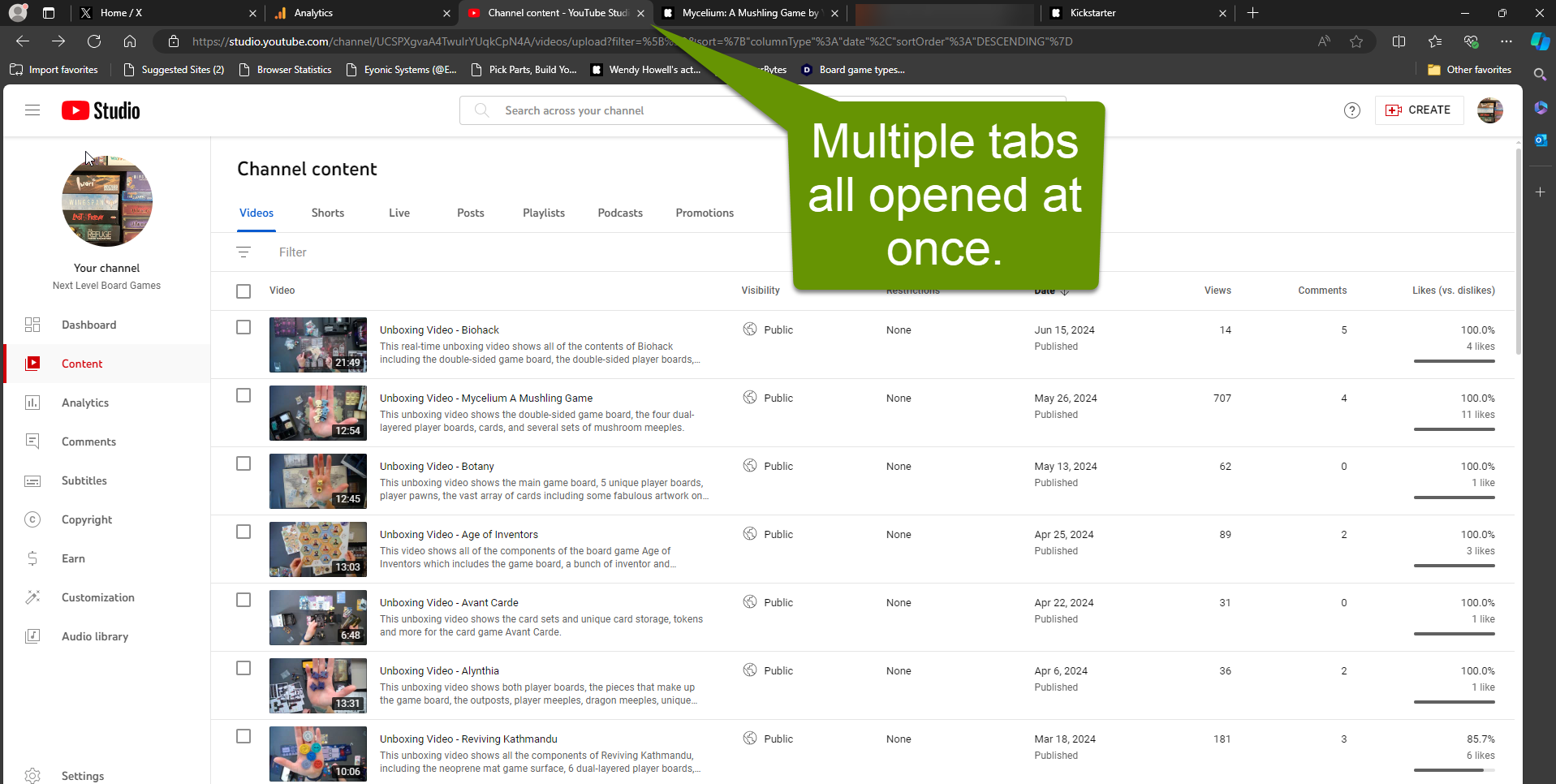Click the Mycelium Mushling Game video thumbnail
1556x784 pixels.
coord(317,413)
